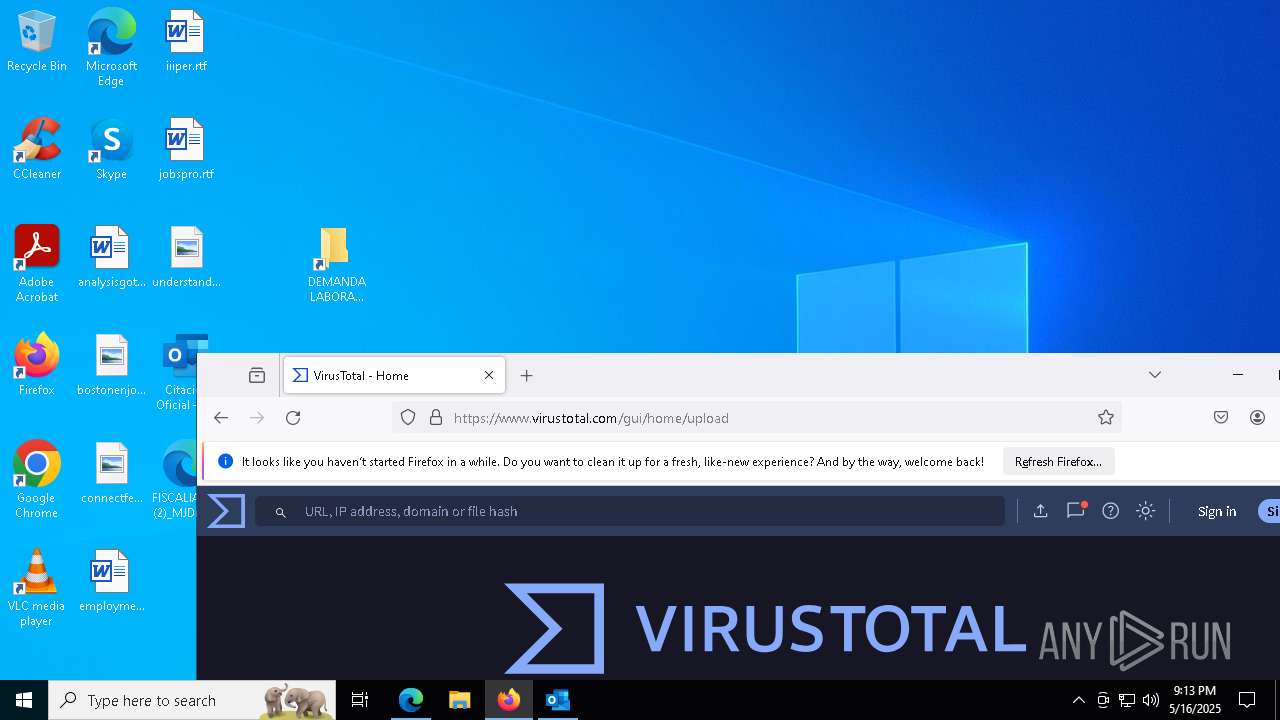Select the iiiper.rtf desktop file

point(185,41)
